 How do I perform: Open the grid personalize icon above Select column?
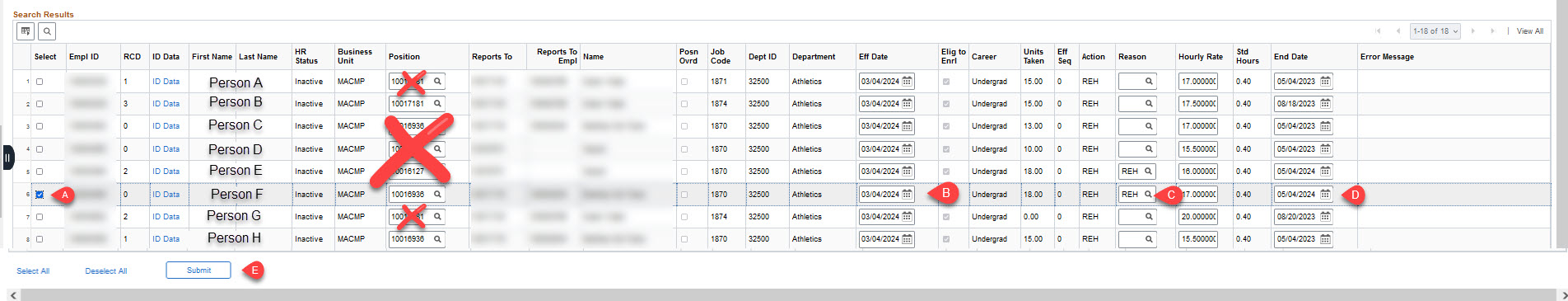click(x=26, y=31)
